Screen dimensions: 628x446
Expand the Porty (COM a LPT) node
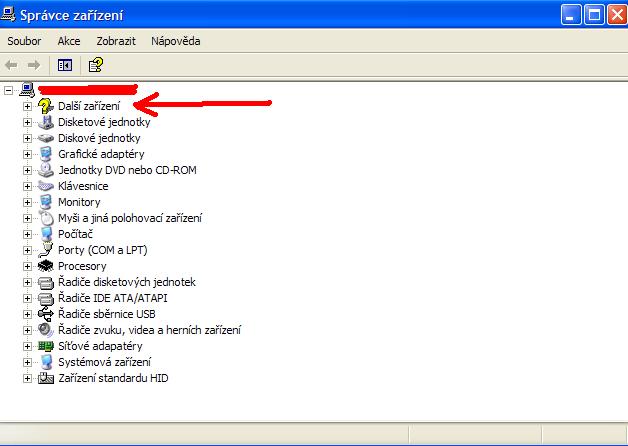(x=27, y=251)
